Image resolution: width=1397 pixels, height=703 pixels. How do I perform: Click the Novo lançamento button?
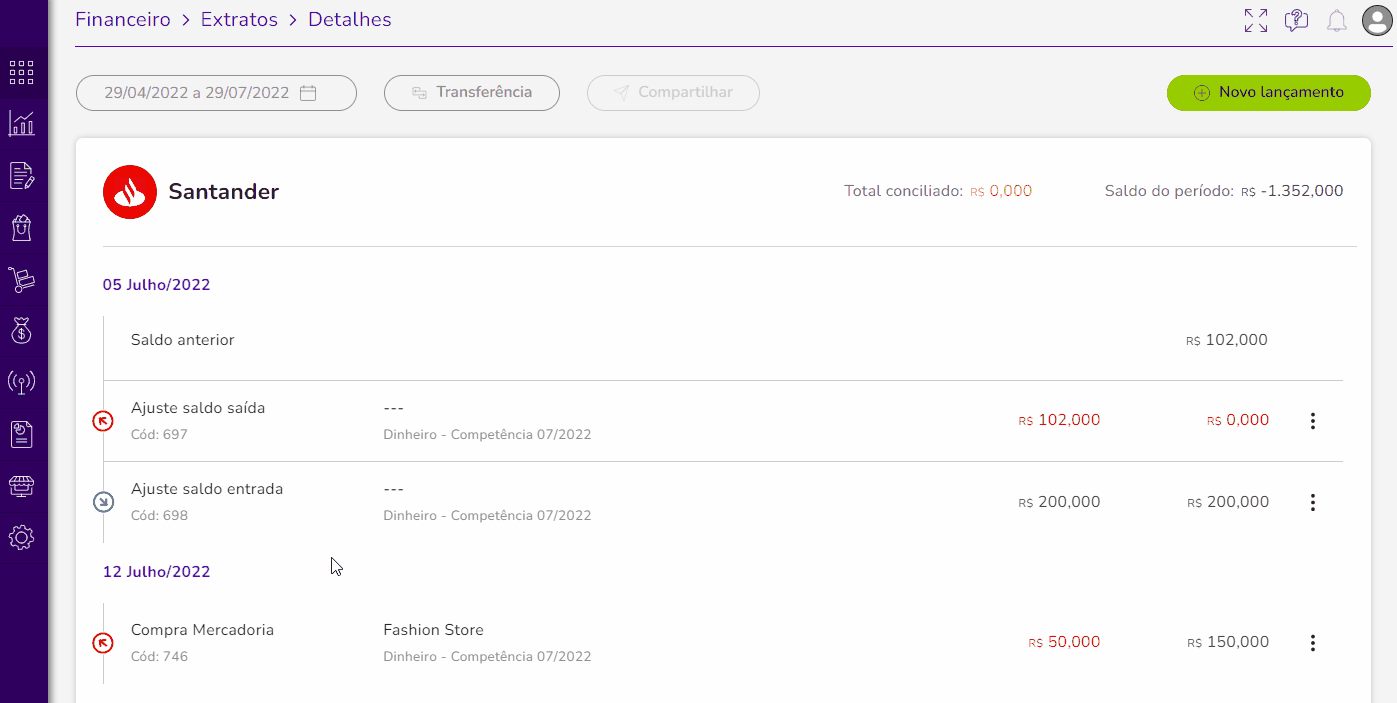tap(1269, 93)
